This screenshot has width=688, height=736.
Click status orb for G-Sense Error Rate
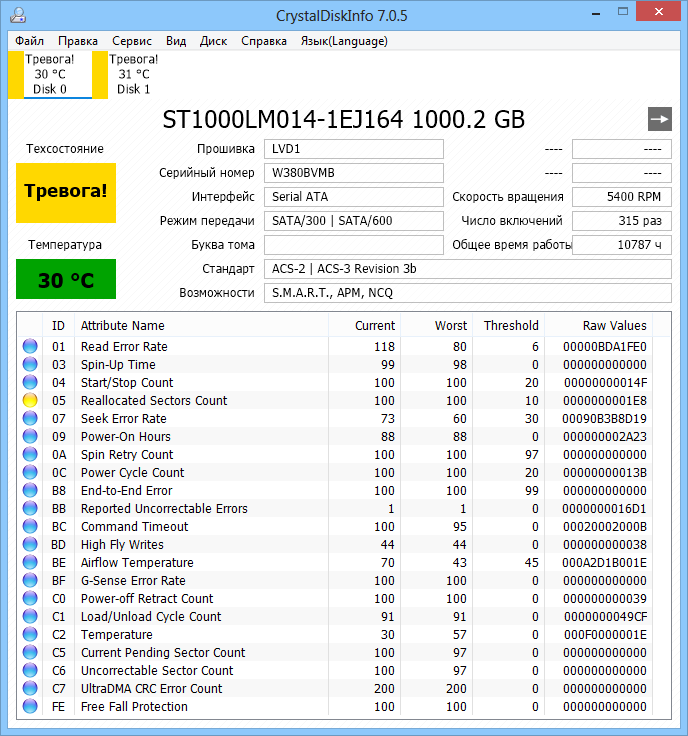[30, 580]
